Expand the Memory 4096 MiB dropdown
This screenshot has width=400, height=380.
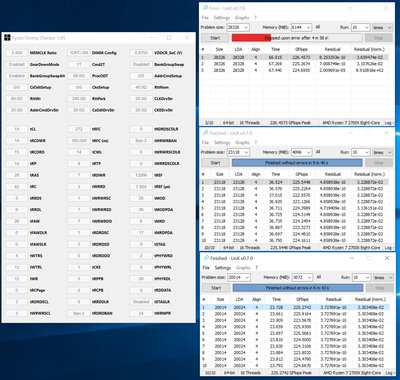[x=302, y=152]
